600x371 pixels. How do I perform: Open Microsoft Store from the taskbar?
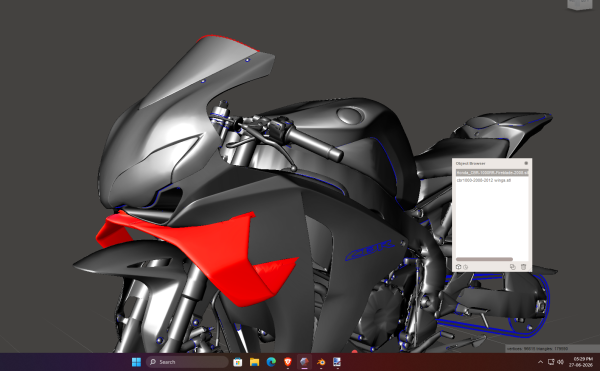tap(237, 362)
